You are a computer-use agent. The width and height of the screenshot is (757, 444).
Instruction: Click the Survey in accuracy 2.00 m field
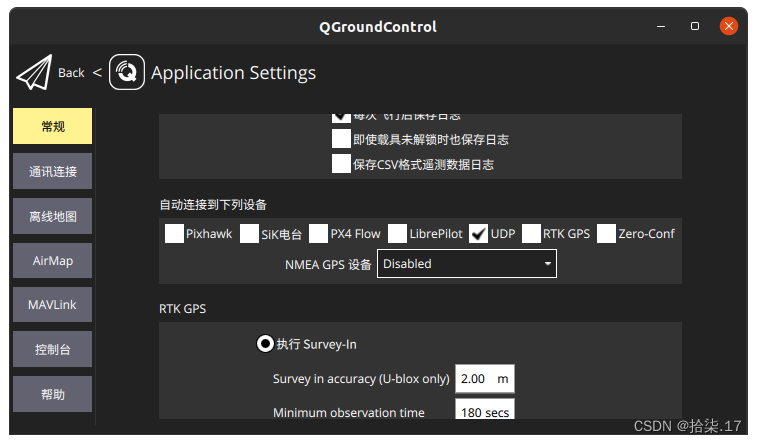(485, 378)
